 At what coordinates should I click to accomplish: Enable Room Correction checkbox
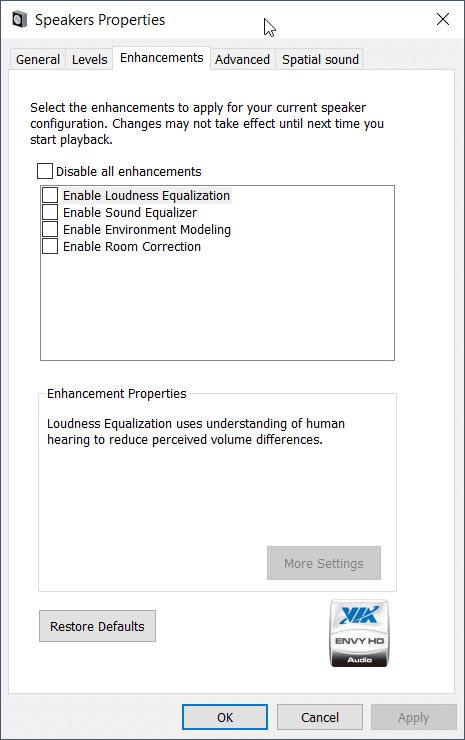click(50, 246)
